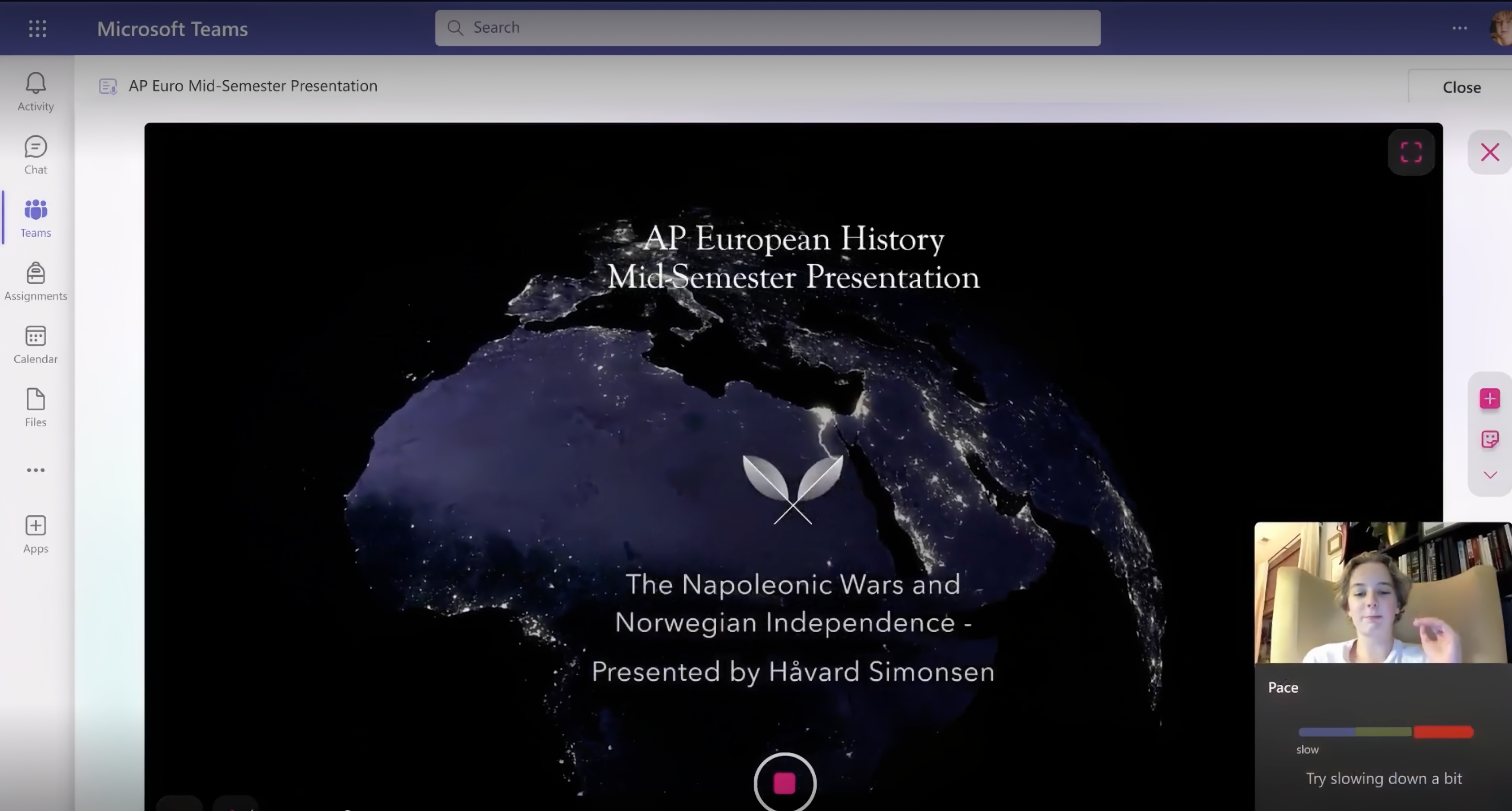This screenshot has width=1512, height=811.
Task: Search in Teams search bar
Action: pos(768,27)
